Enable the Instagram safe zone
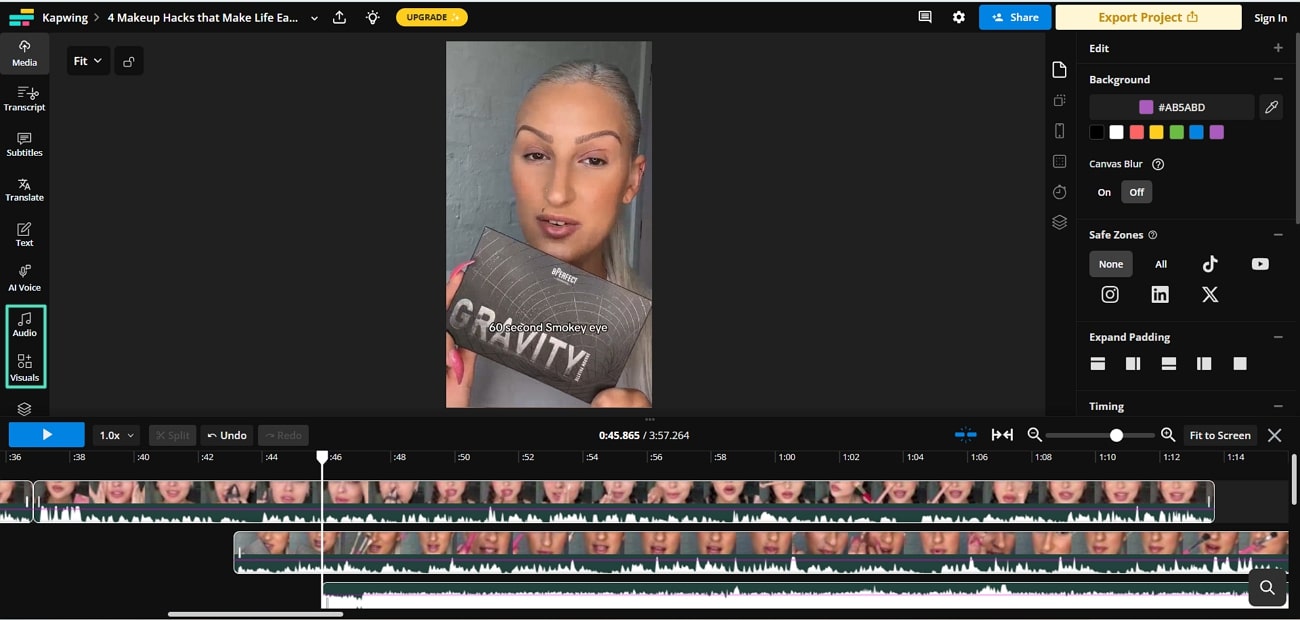Screen dimensions: 1300x620 pos(1110,294)
